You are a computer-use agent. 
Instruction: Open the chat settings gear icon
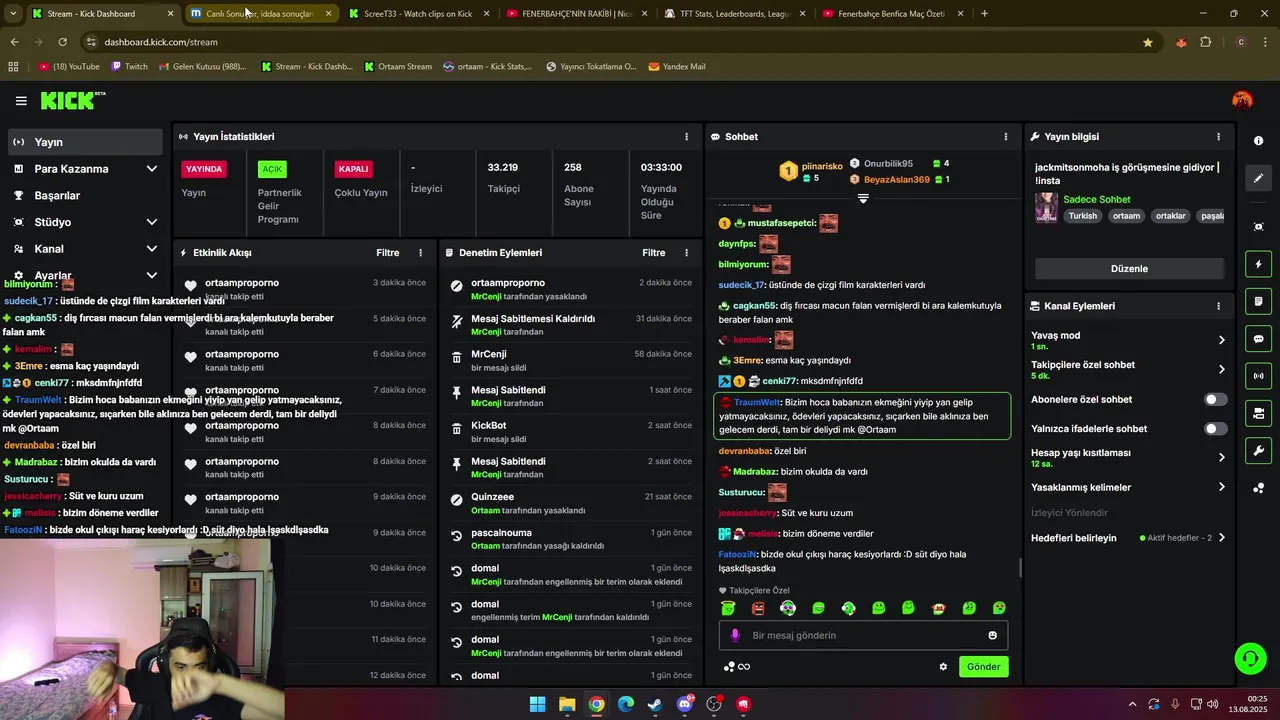[x=943, y=667]
